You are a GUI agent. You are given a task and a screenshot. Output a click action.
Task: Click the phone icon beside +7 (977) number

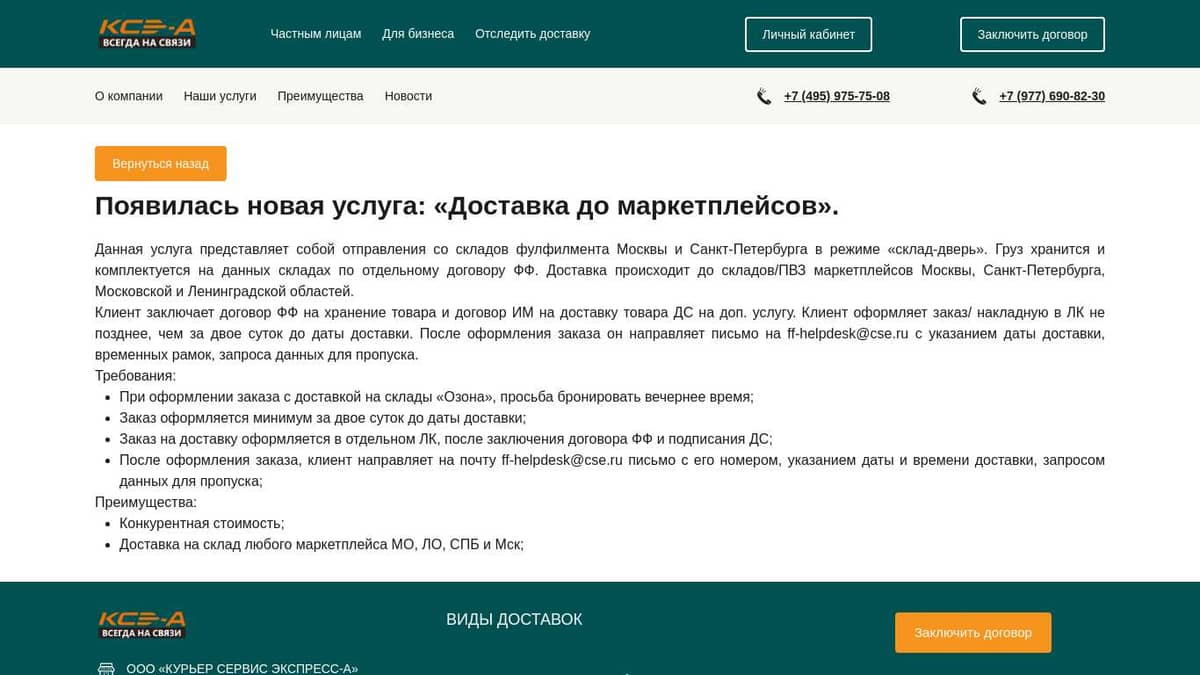[979, 97]
